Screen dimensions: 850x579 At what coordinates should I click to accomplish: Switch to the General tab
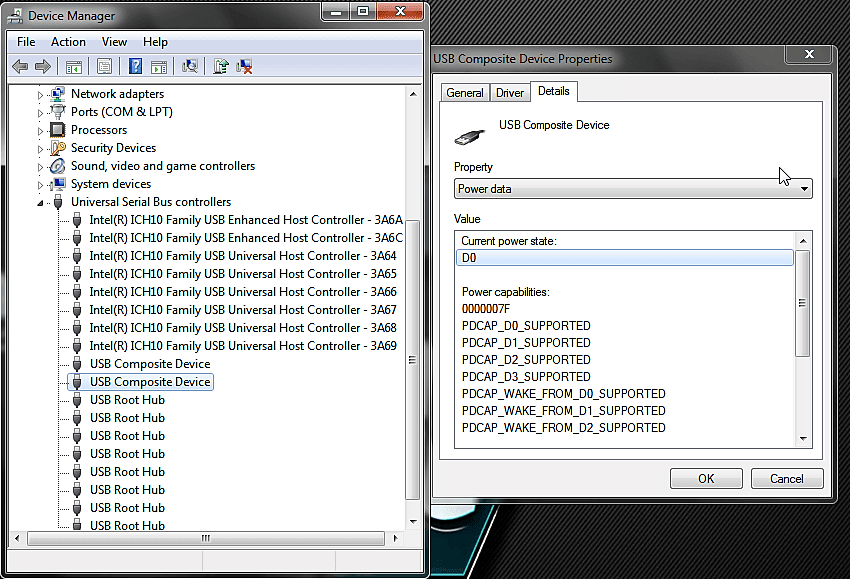coord(465,93)
